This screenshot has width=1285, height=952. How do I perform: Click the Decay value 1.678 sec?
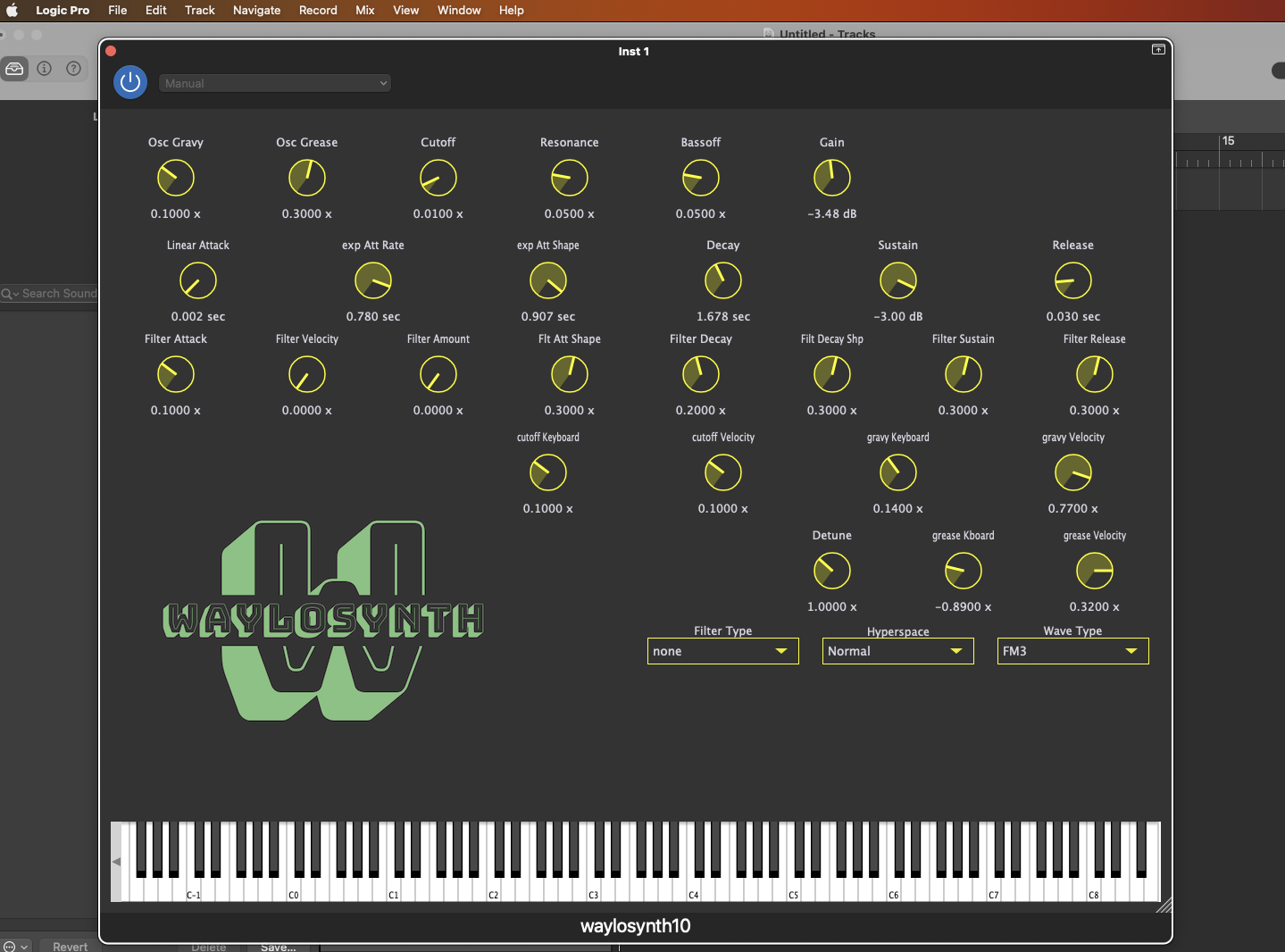tap(723, 317)
